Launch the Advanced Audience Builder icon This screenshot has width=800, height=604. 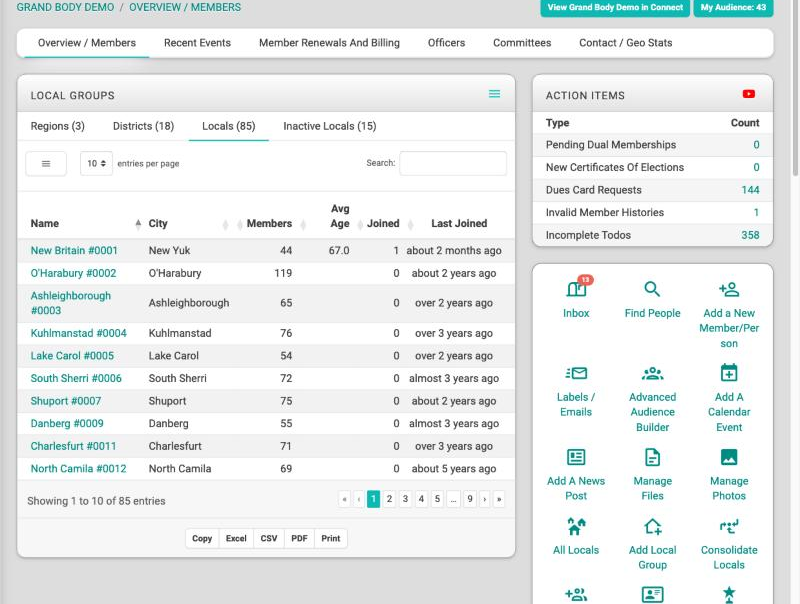point(652,373)
